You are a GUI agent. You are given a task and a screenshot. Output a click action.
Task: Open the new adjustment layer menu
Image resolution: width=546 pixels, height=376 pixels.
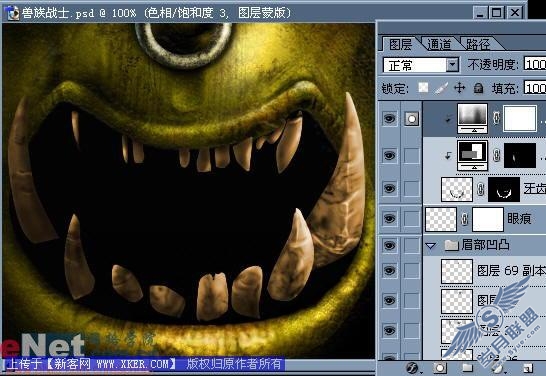tap(498, 368)
